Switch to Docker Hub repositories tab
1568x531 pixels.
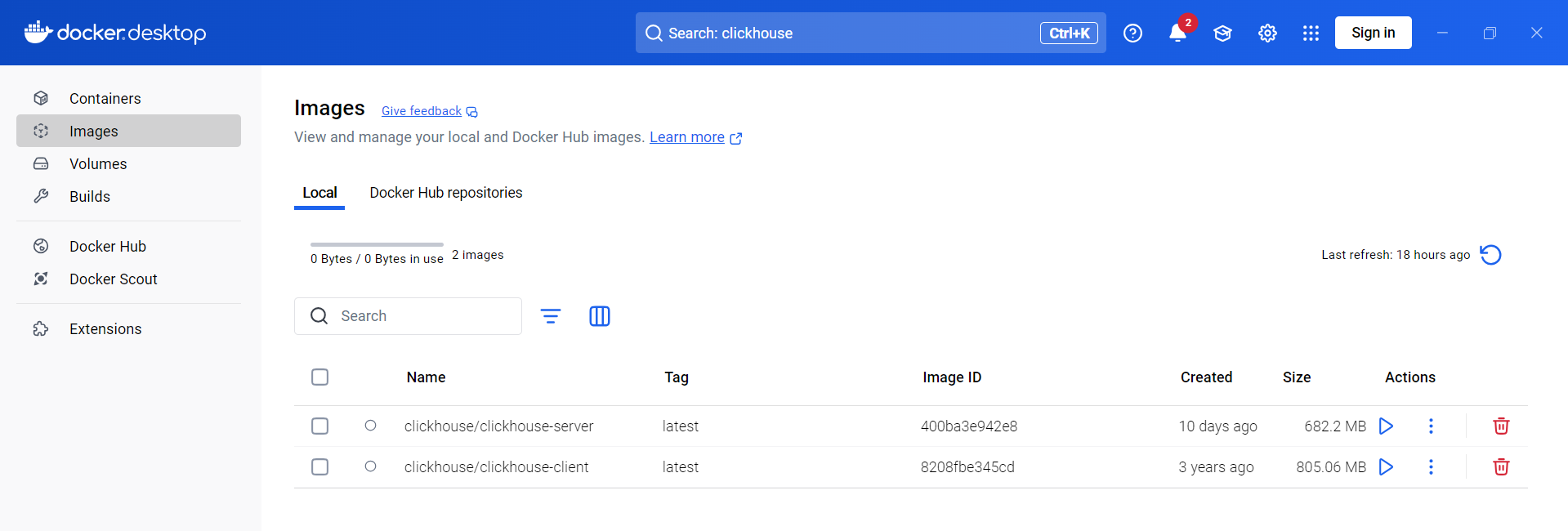[446, 193]
